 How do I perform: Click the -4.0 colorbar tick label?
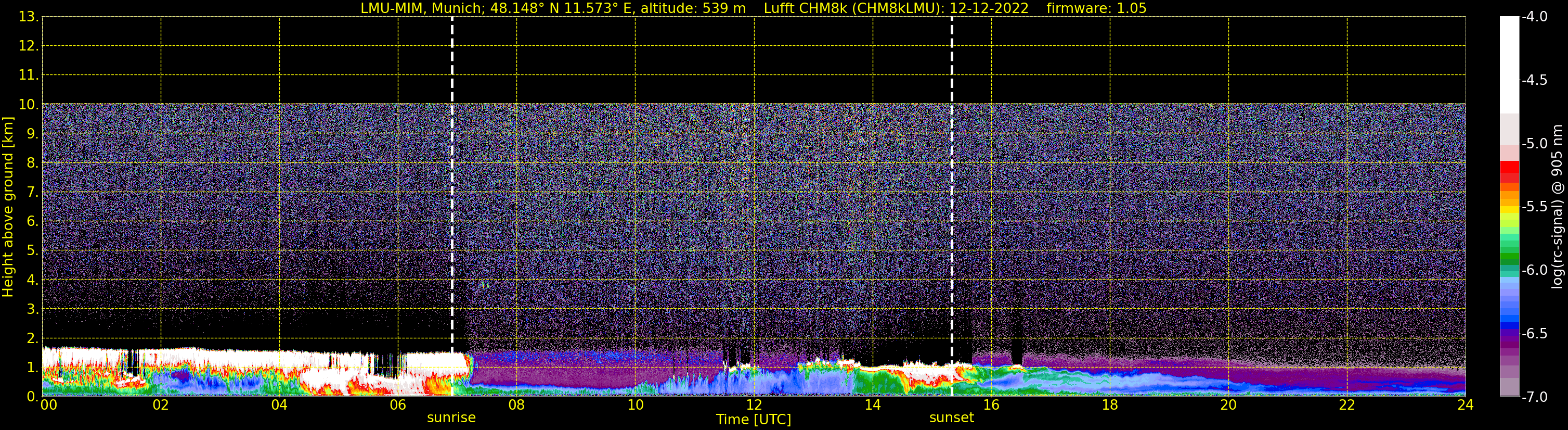point(1534,17)
